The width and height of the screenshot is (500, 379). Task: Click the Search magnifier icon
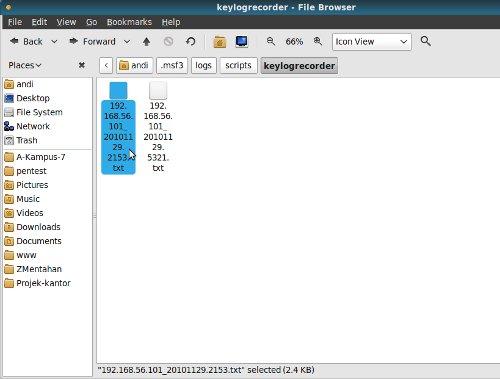[x=425, y=41]
